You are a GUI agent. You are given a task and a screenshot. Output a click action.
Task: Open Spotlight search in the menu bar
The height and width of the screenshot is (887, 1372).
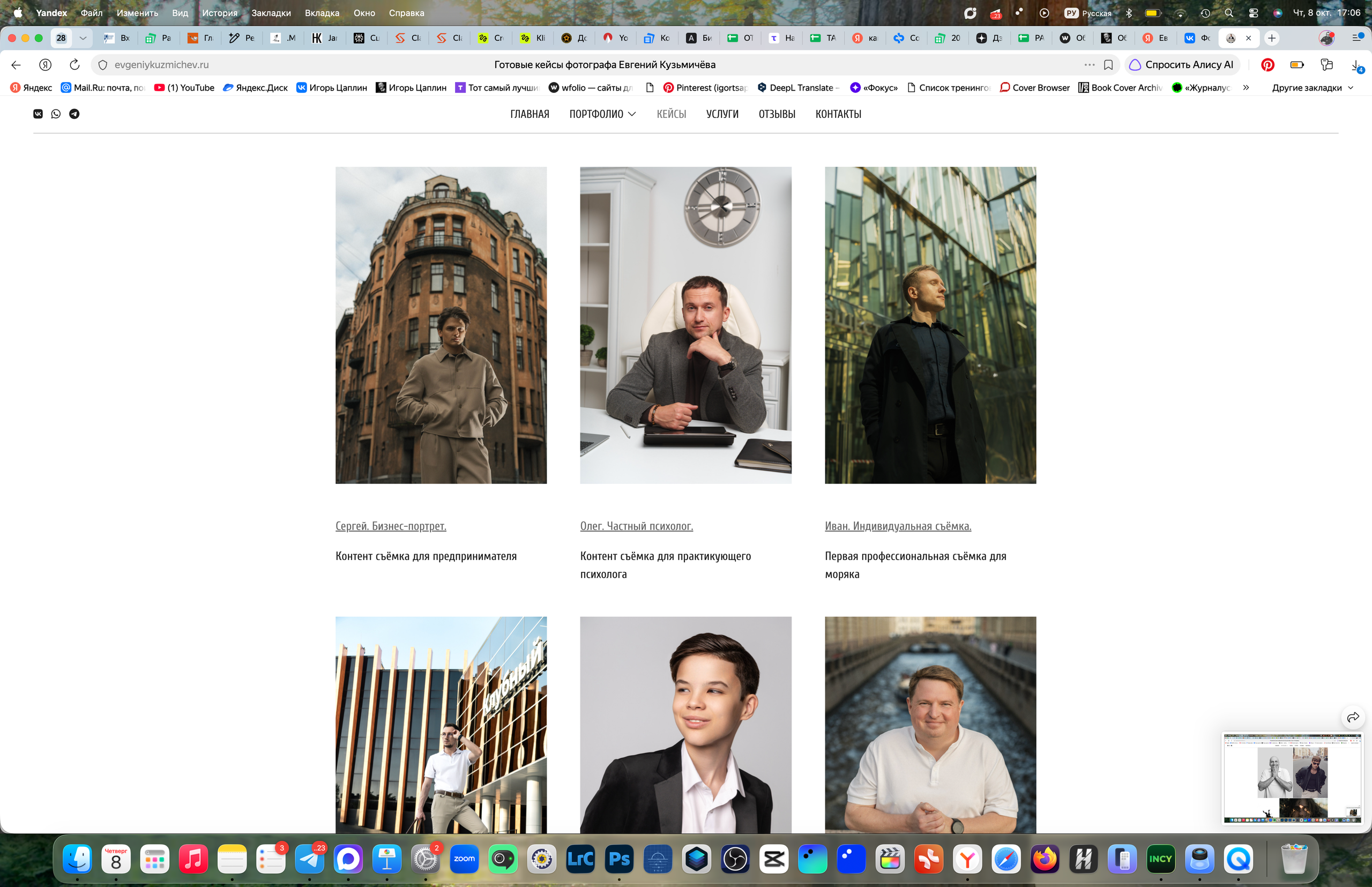coord(1228,13)
